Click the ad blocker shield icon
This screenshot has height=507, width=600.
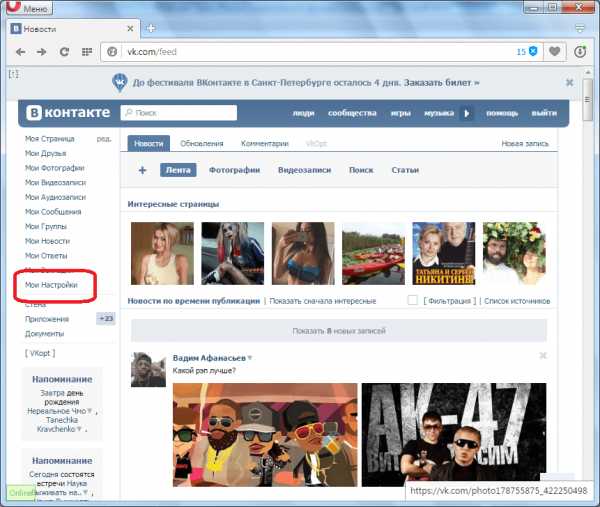(533, 51)
